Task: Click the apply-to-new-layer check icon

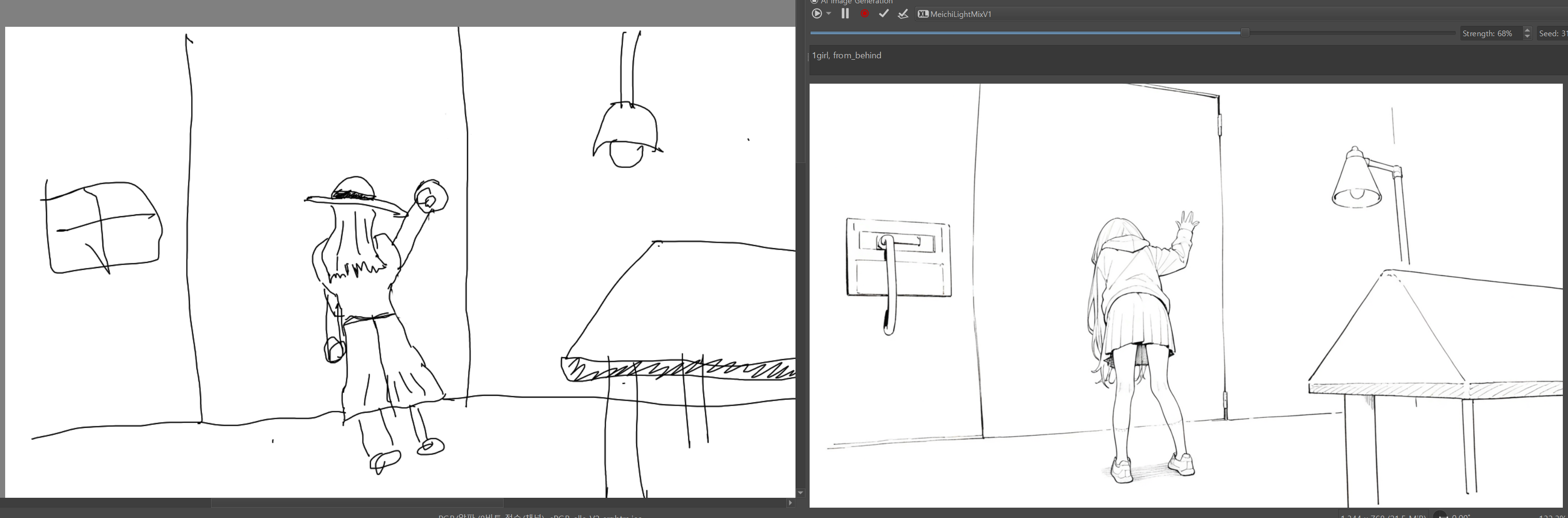Action: [x=903, y=13]
